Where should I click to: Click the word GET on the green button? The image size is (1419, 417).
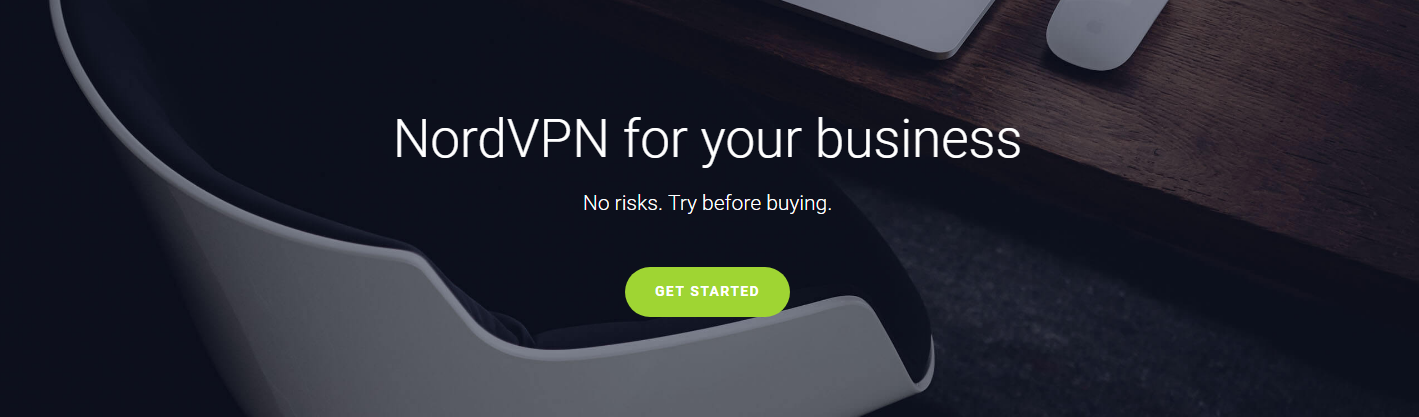(x=669, y=292)
